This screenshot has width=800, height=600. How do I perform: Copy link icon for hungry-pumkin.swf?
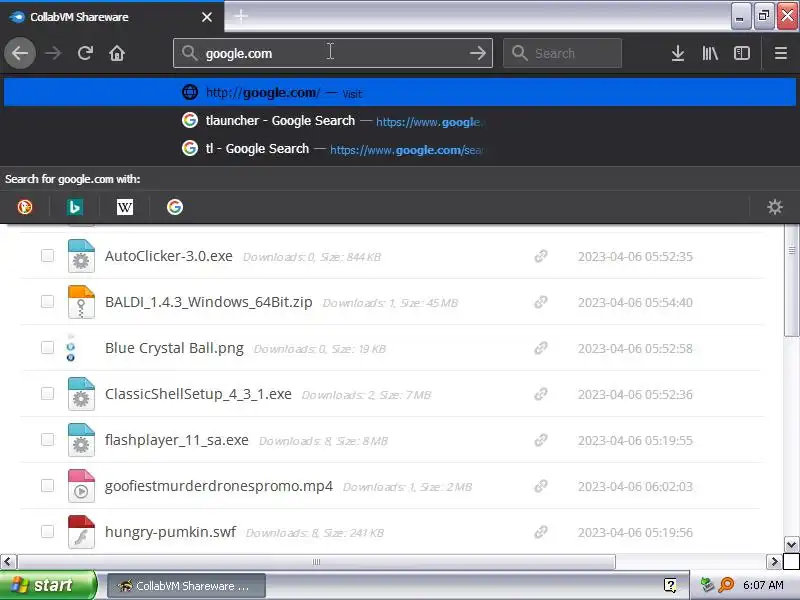[541, 532]
